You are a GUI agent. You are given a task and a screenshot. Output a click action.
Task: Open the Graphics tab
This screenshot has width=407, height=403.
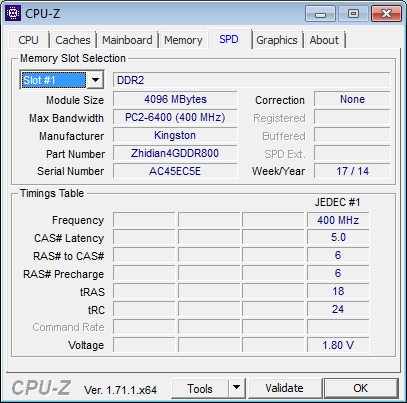(277, 40)
